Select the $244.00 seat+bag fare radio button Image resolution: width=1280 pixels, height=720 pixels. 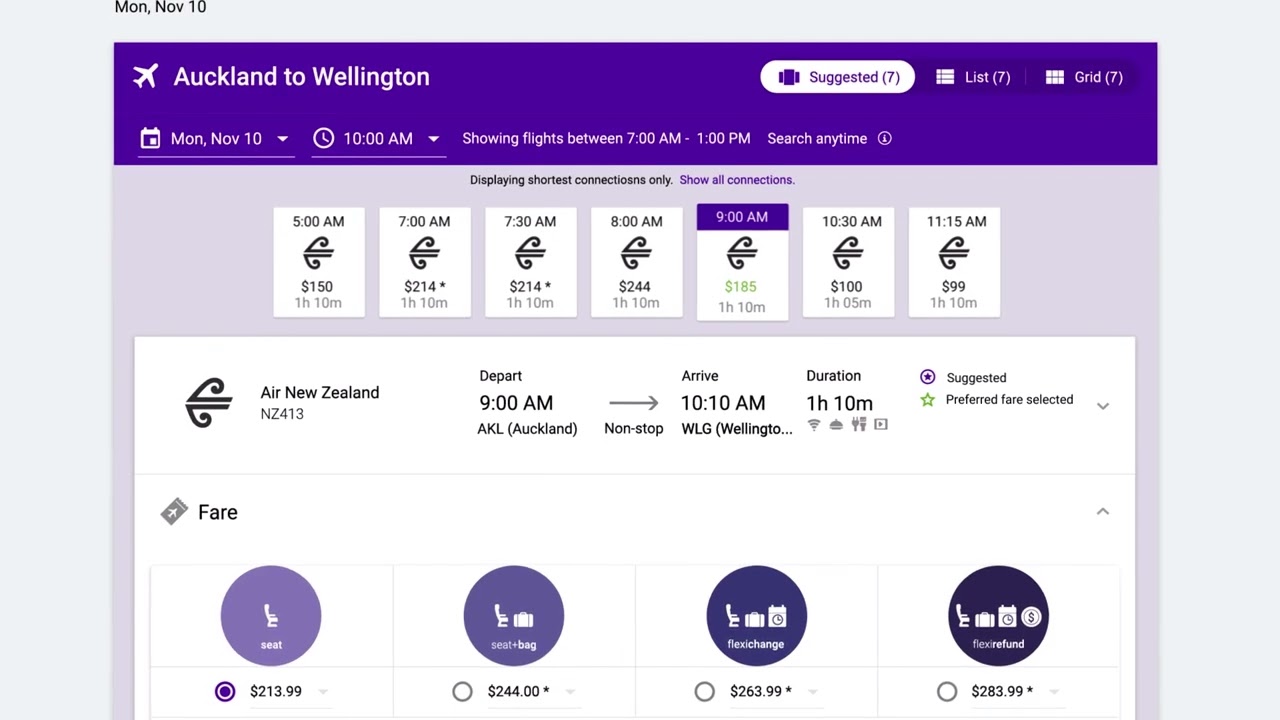(x=462, y=691)
